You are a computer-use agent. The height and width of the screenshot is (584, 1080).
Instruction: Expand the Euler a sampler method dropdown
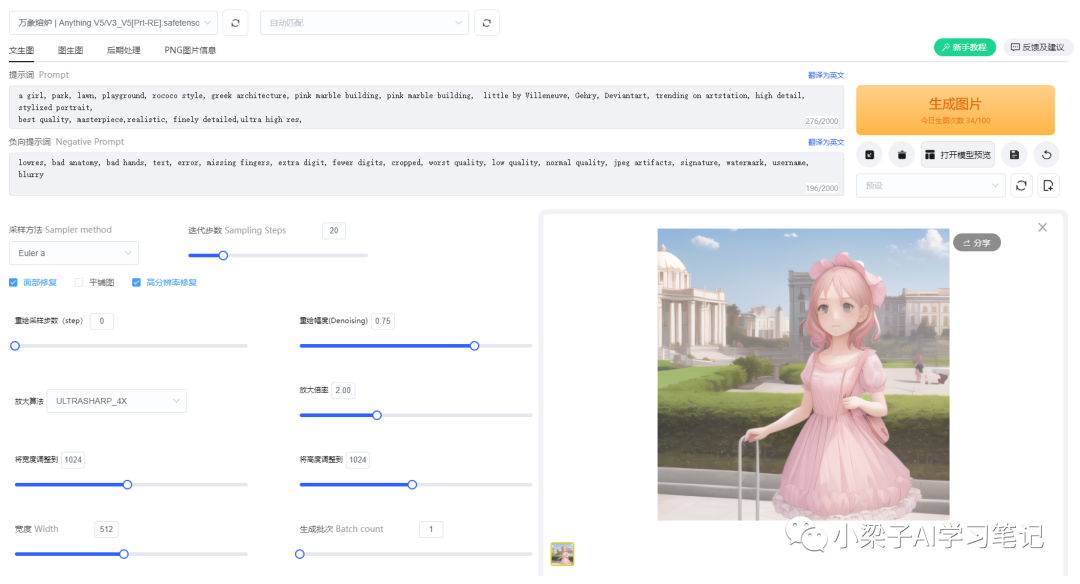point(74,253)
